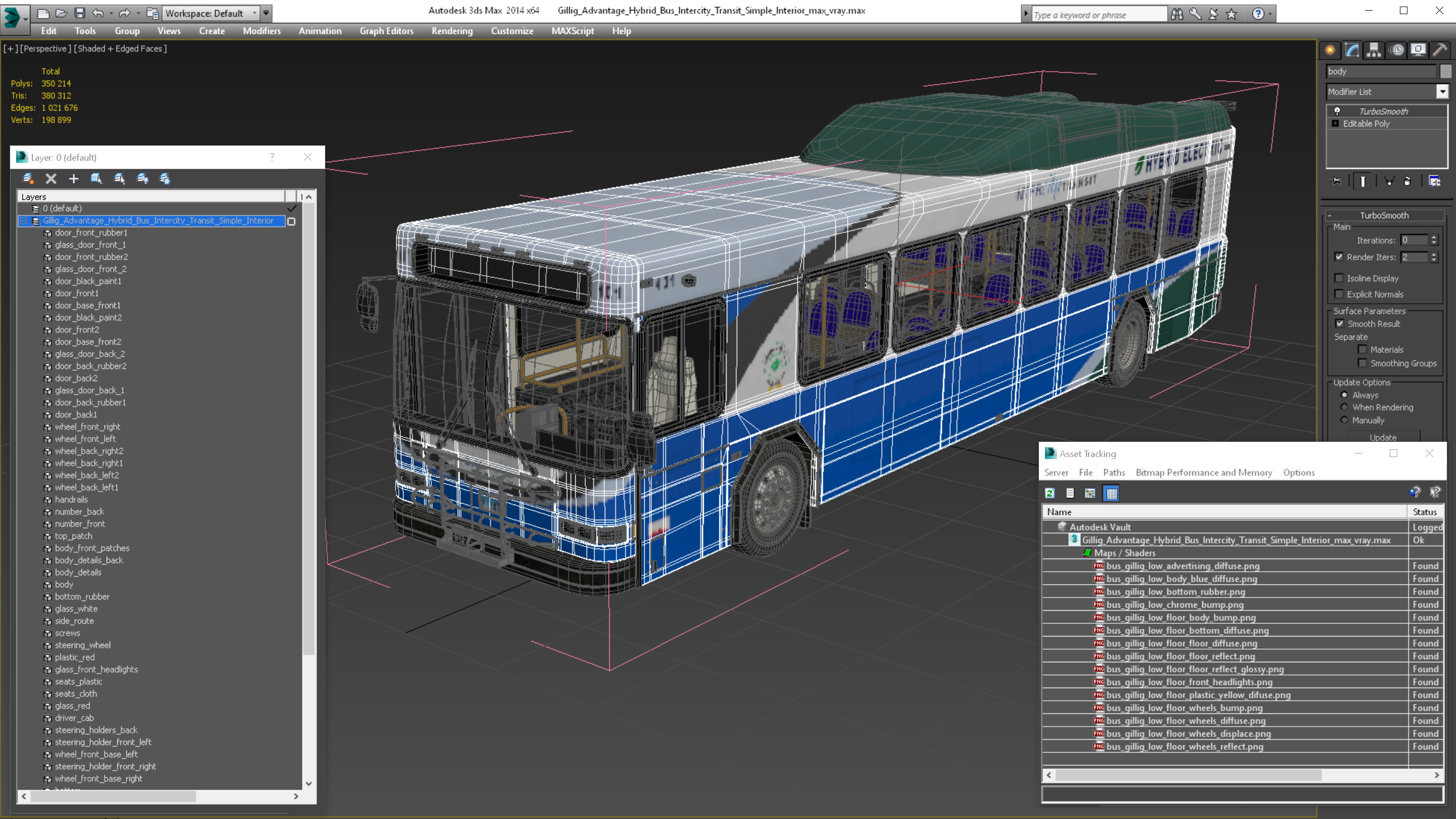Open the Paths menu in Asset Tracking
Screen dimensions: 1456x819
click(x=1114, y=473)
